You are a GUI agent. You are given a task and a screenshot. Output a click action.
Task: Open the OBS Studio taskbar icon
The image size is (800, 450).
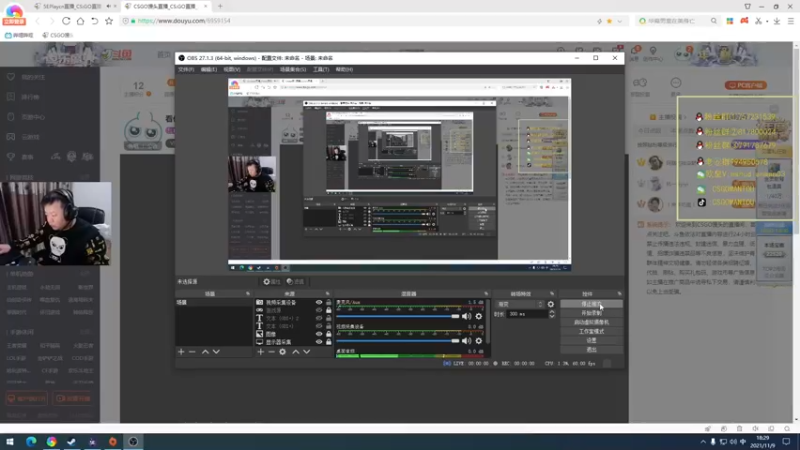(133, 442)
